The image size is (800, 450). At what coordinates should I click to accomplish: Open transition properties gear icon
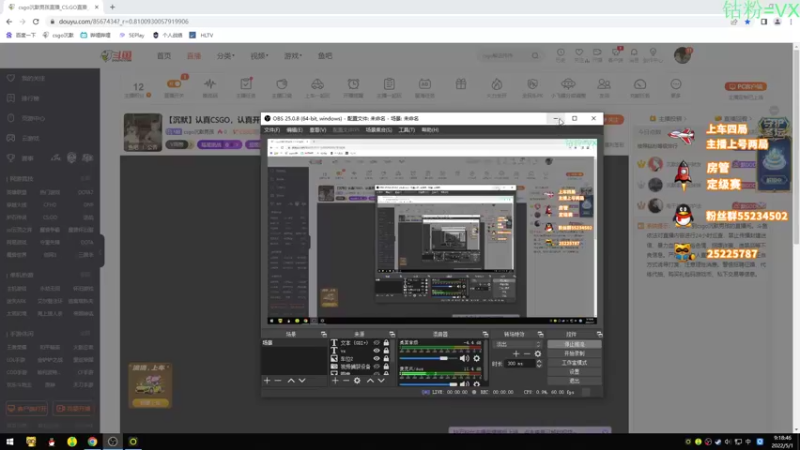point(538,354)
